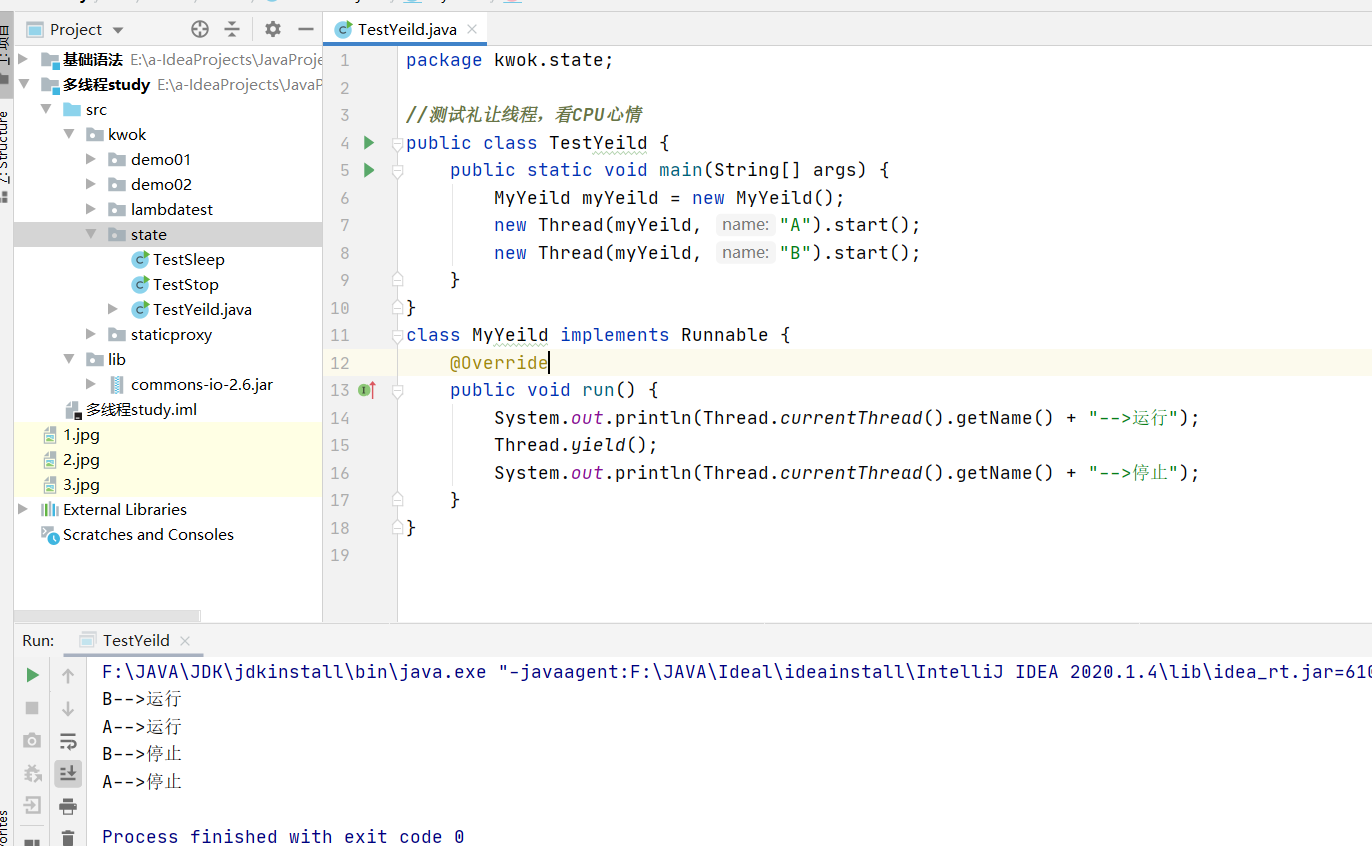
Task: Click the Print console output icon
Action: tap(68, 805)
